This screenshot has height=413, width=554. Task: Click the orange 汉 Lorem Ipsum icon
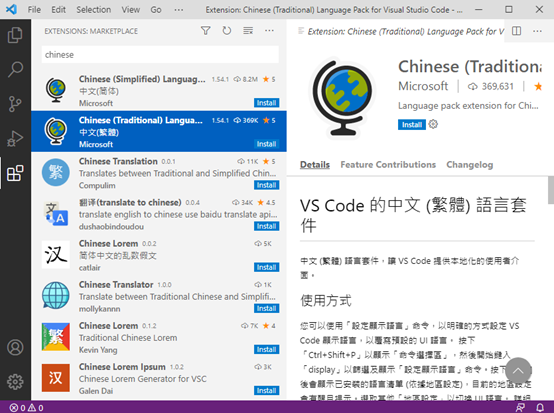[56, 378]
